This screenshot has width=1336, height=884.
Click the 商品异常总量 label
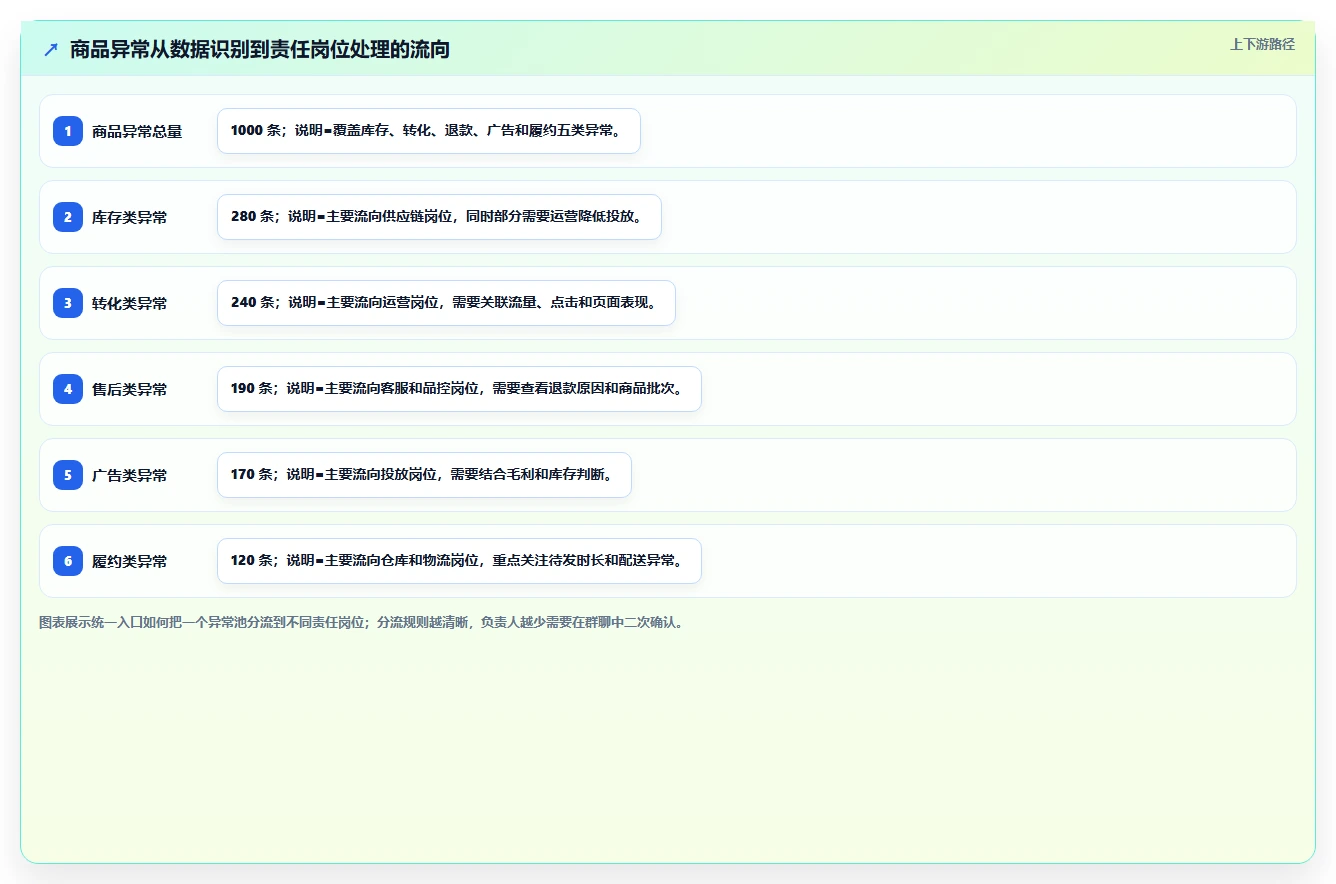(x=137, y=131)
